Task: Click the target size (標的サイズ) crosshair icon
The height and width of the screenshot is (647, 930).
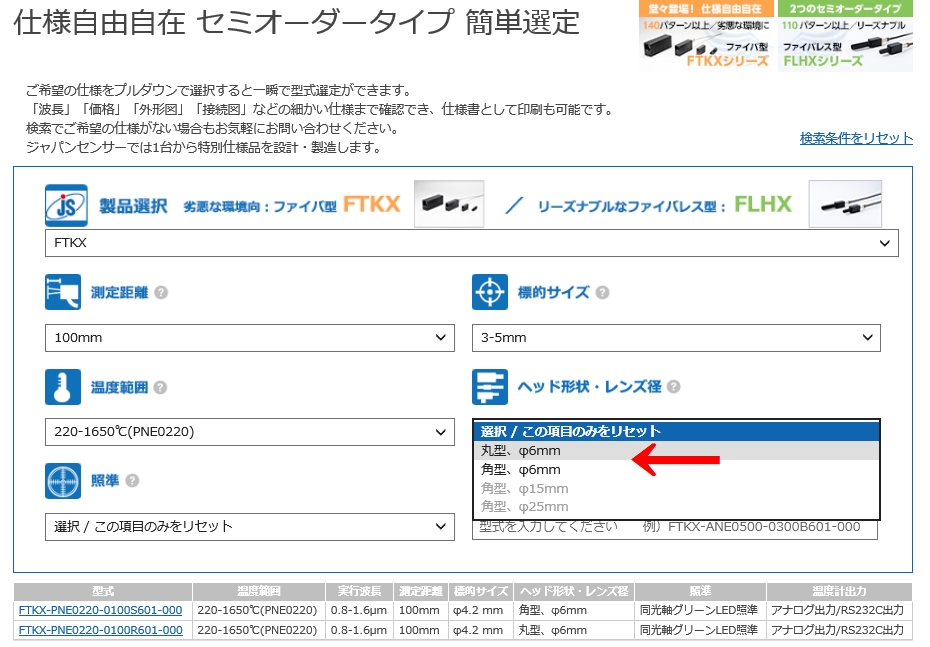Action: coord(490,292)
